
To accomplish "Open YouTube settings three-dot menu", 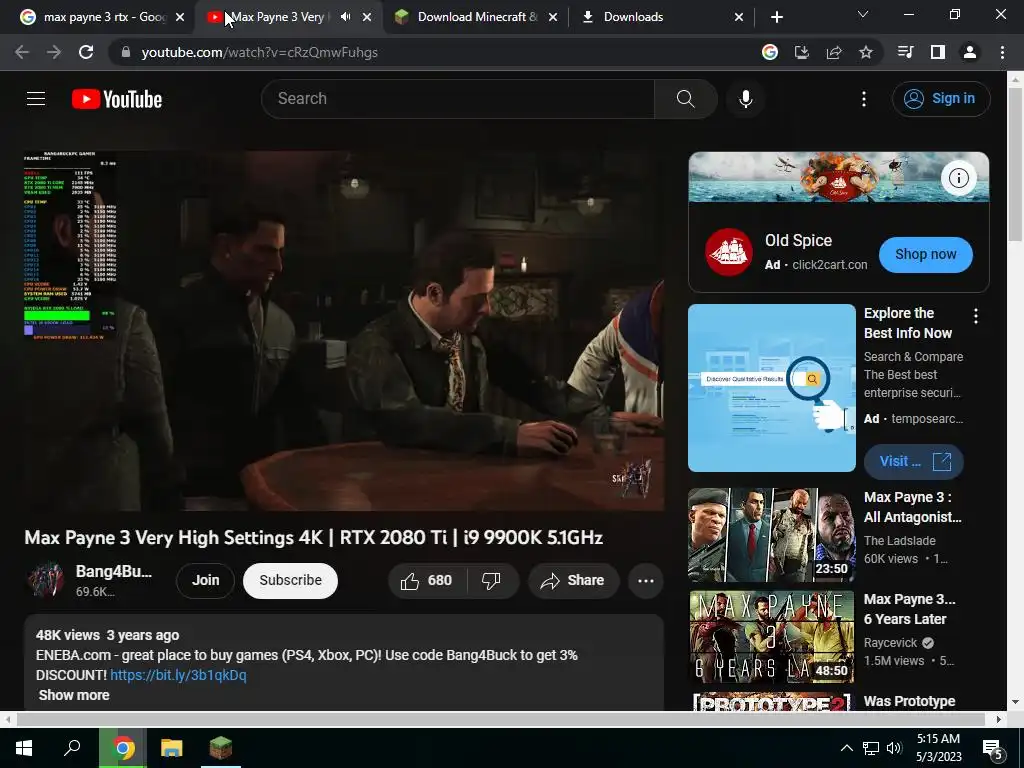I will coord(863,99).
